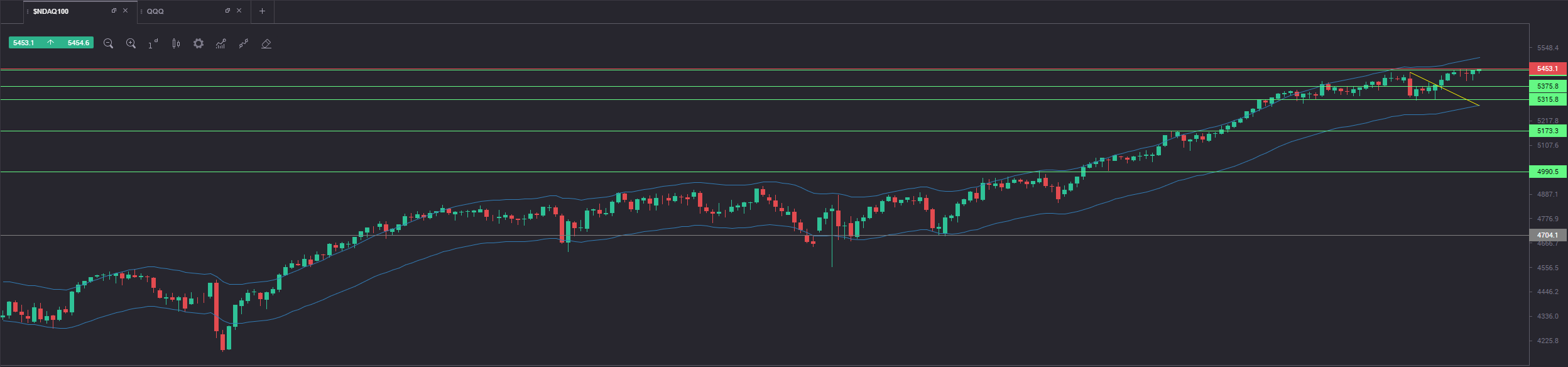Open the 1d timeframe selector
Image resolution: width=1568 pixels, height=367 pixels.
[x=153, y=43]
